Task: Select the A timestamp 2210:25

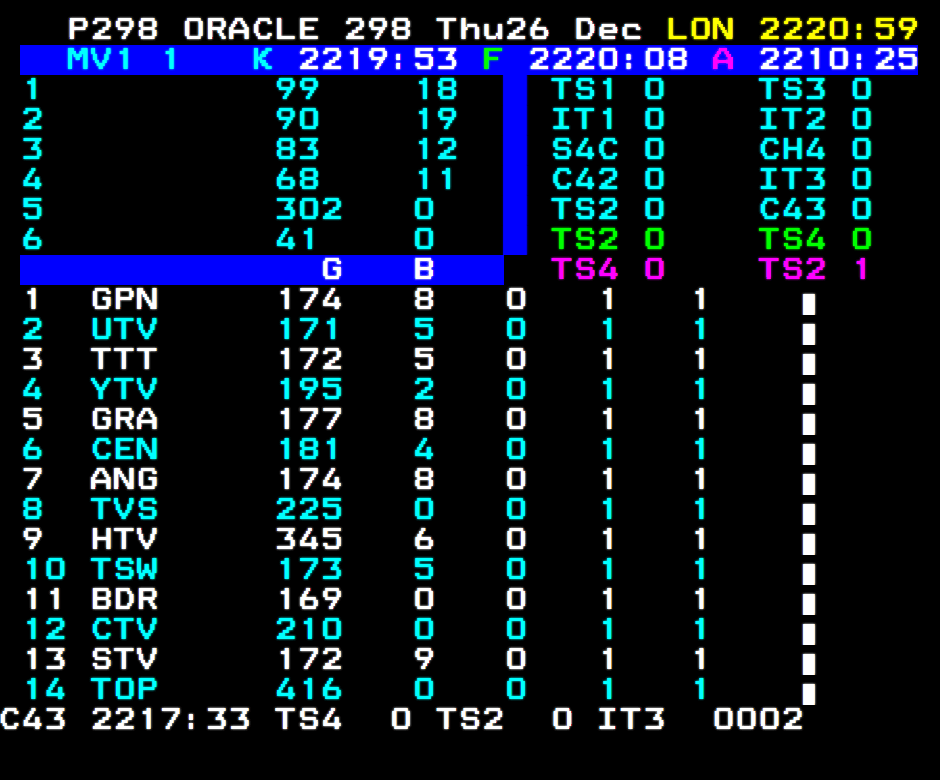Action: tap(838, 59)
